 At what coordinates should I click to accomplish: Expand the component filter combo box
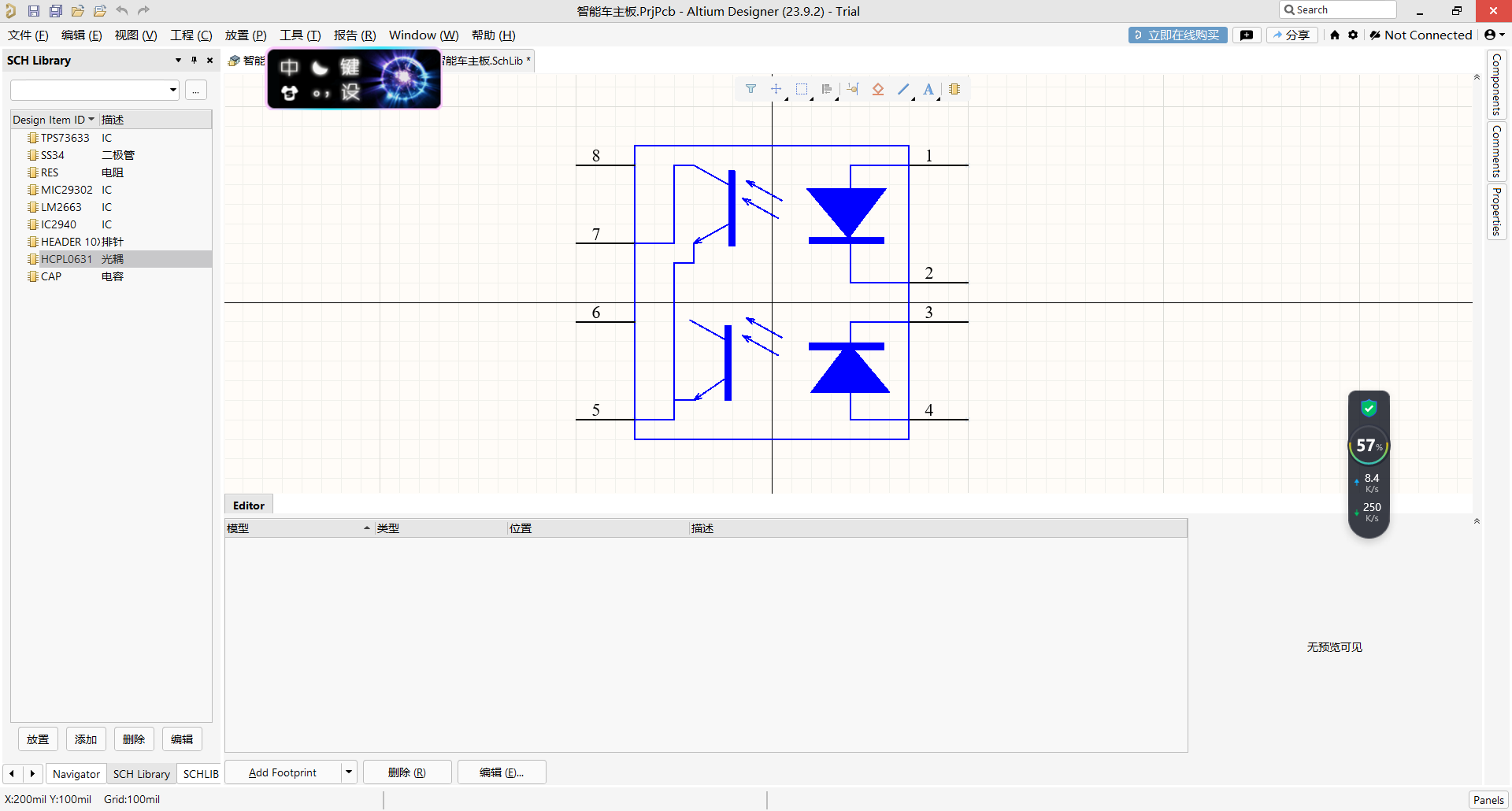[172, 90]
